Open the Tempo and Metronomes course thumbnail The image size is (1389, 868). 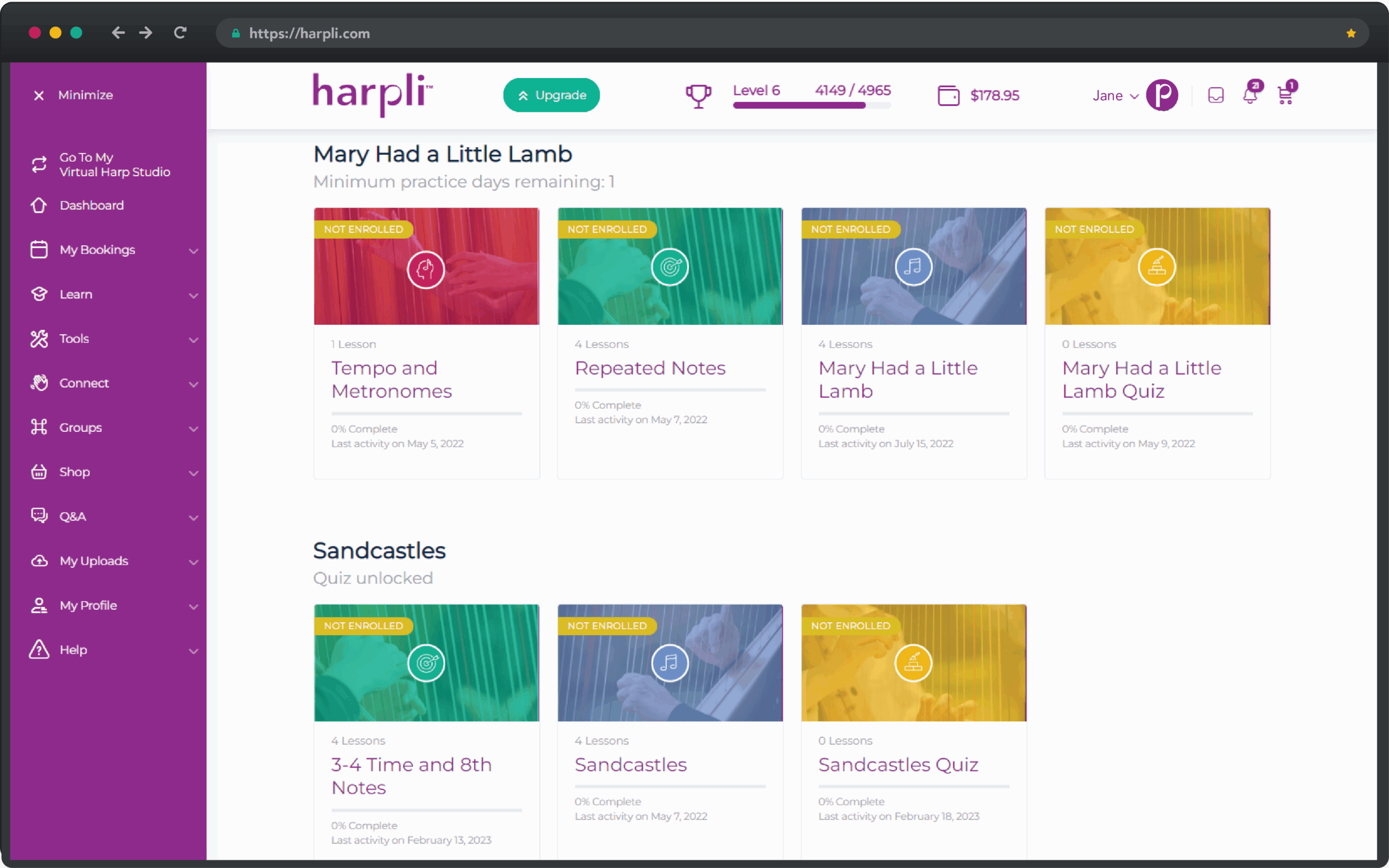(x=426, y=266)
